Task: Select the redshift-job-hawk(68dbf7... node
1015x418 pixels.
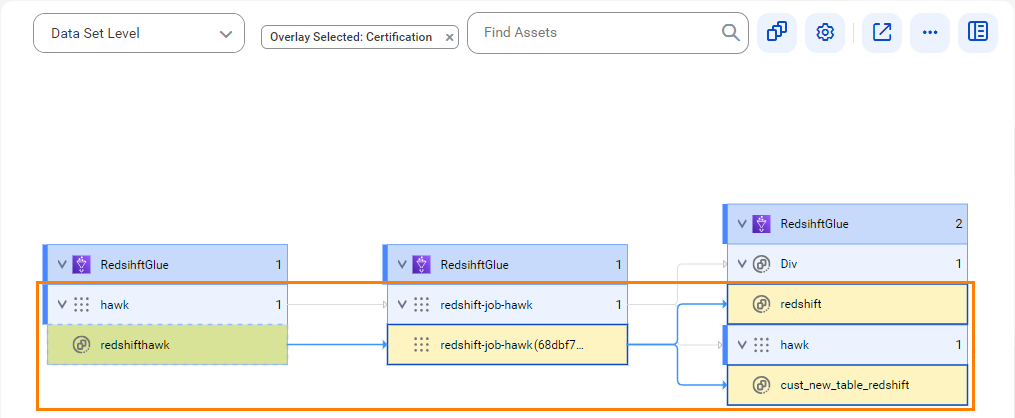Action: coord(507,345)
